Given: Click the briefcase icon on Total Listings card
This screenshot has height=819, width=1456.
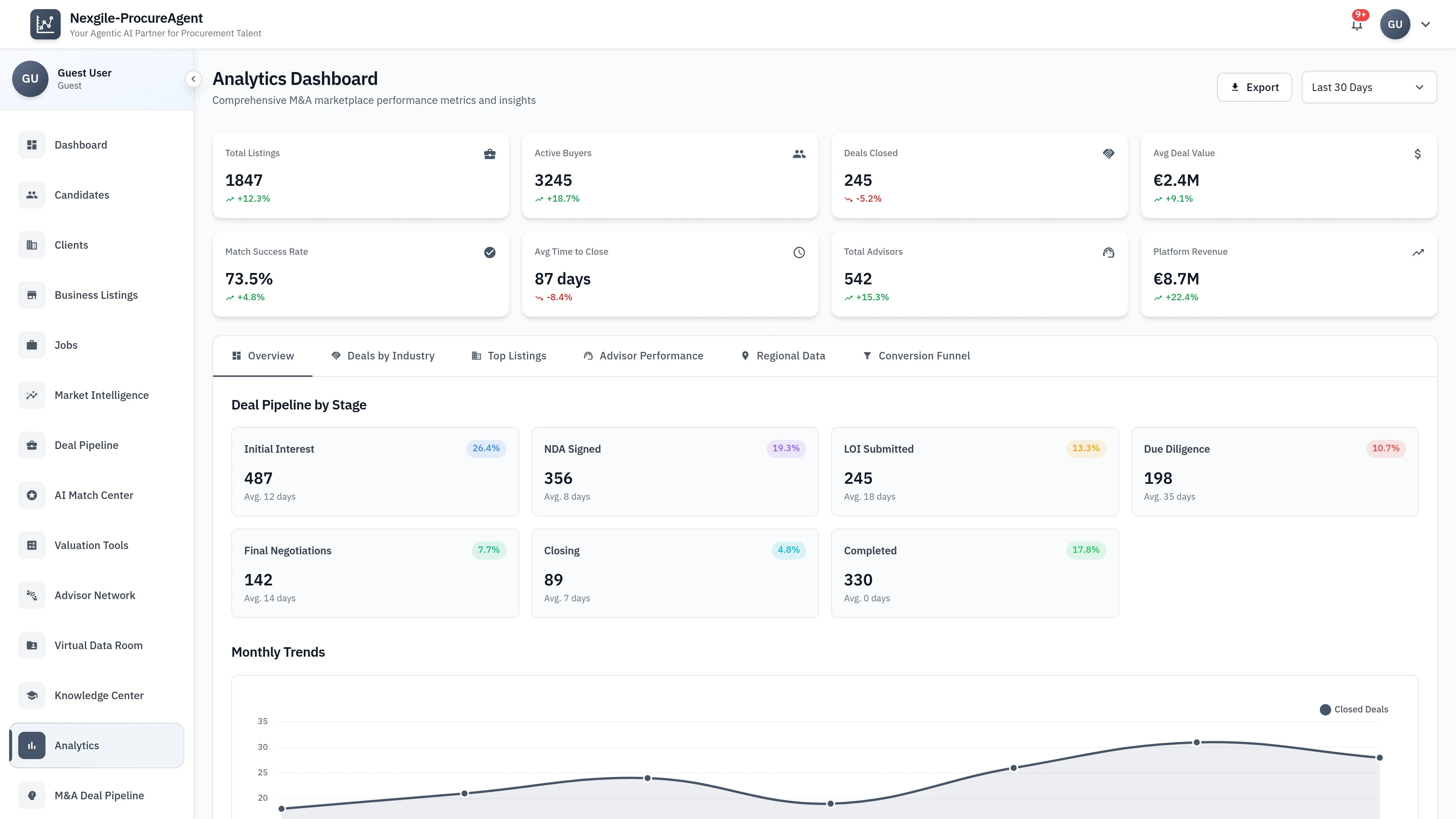Looking at the screenshot, I should [490, 154].
